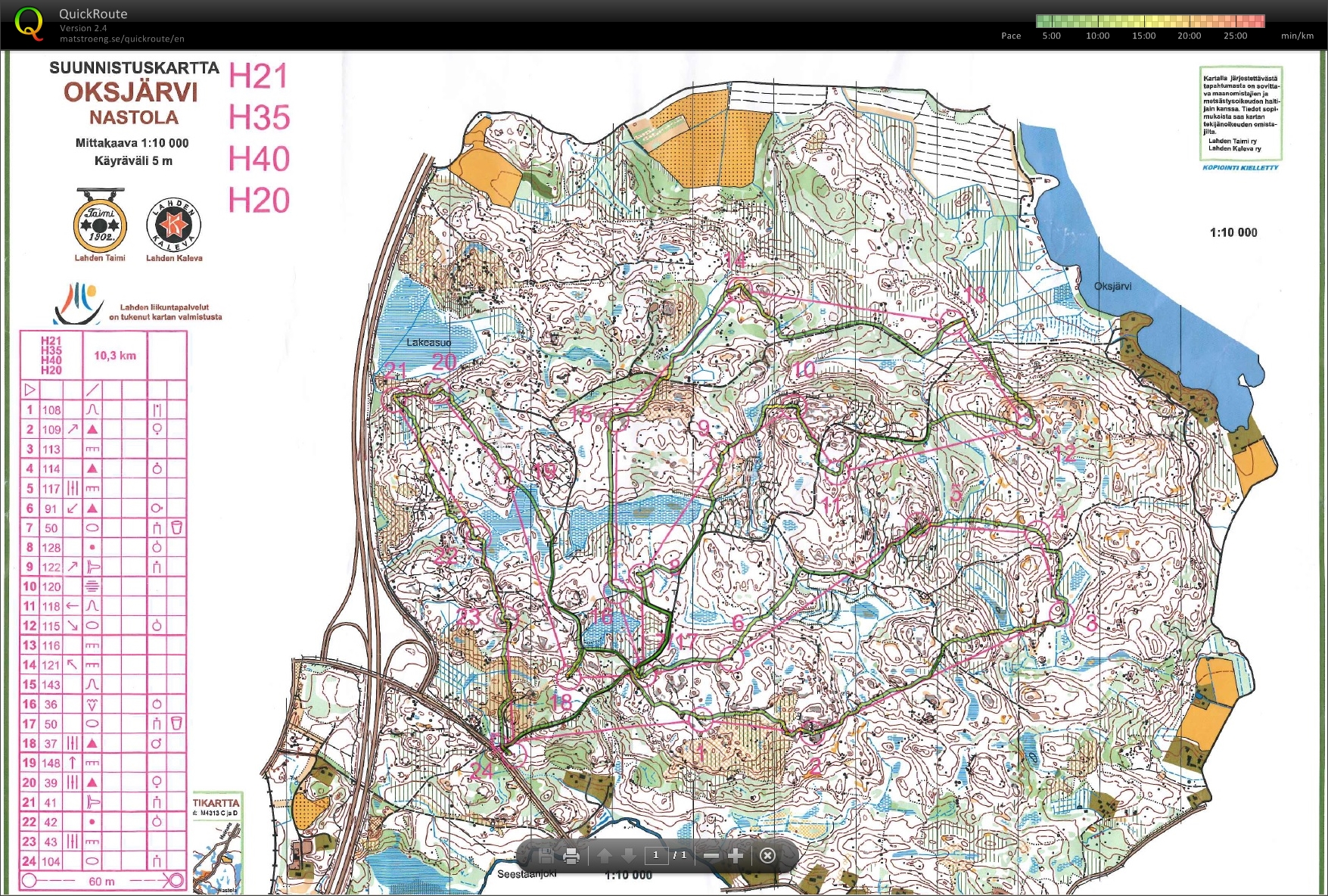Click the page number input box
Image resolution: width=1328 pixels, height=896 pixels.
pyautogui.click(x=656, y=855)
